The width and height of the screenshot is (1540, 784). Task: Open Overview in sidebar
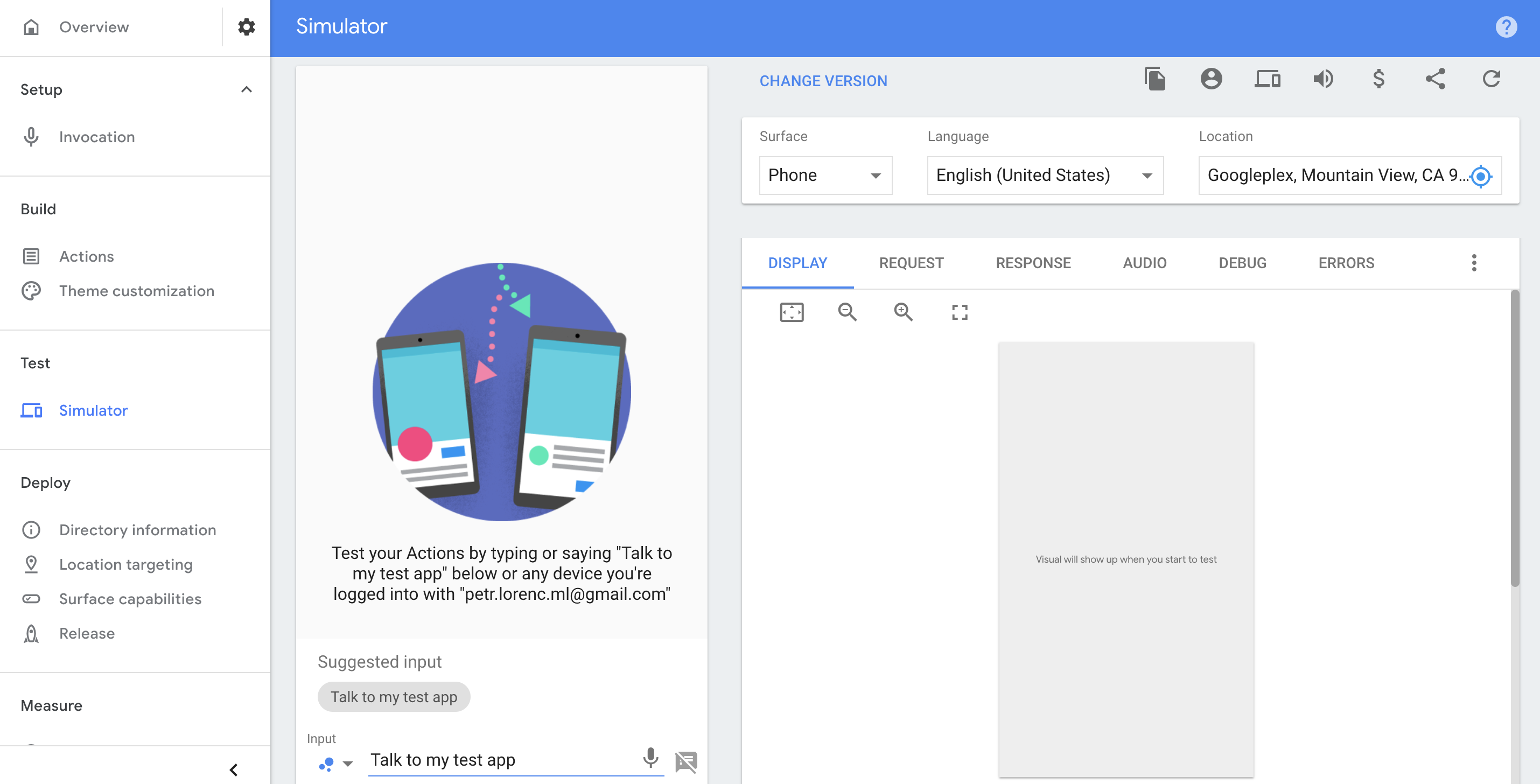[x=94, y=27]
